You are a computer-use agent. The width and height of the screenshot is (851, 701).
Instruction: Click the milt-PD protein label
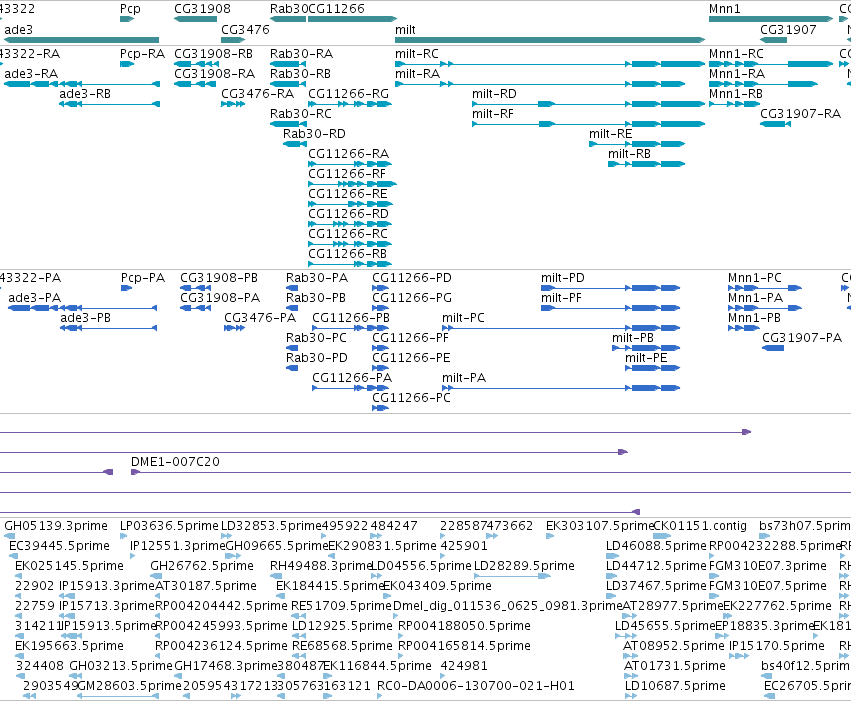[x=563, y=278]
